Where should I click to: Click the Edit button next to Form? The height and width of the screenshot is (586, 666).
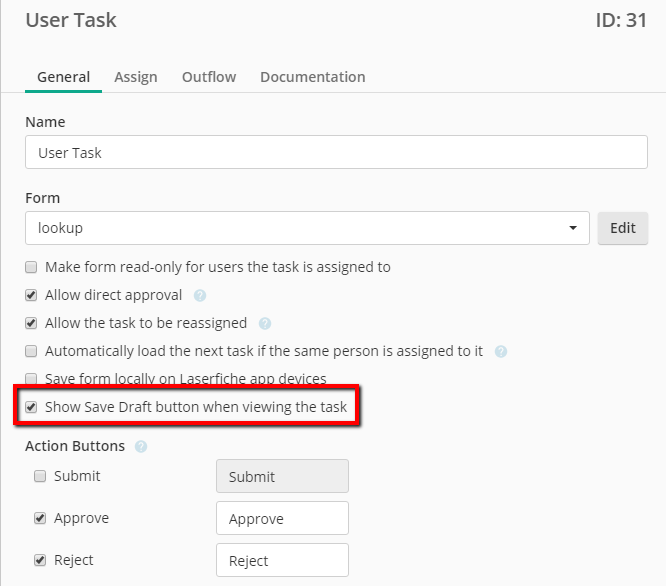click(x=623, y=228)
